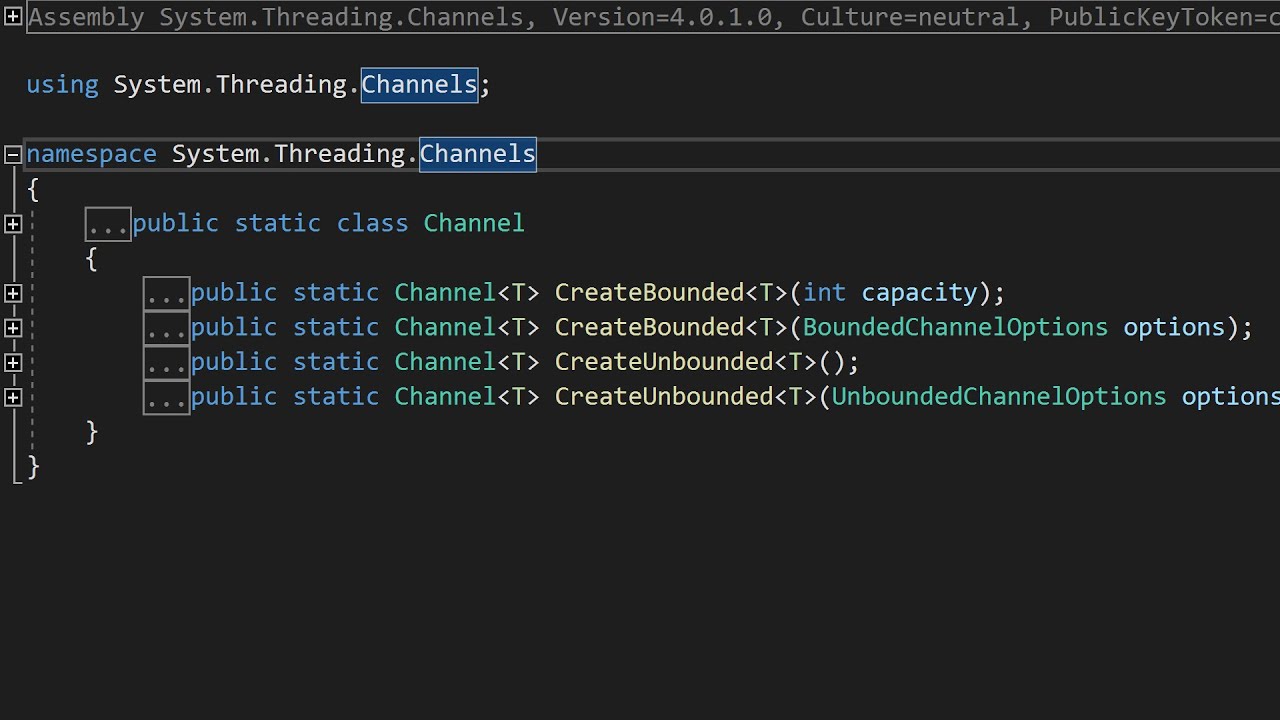
Task: Click the 'capacity' parameter name
Action: (920, 293)
